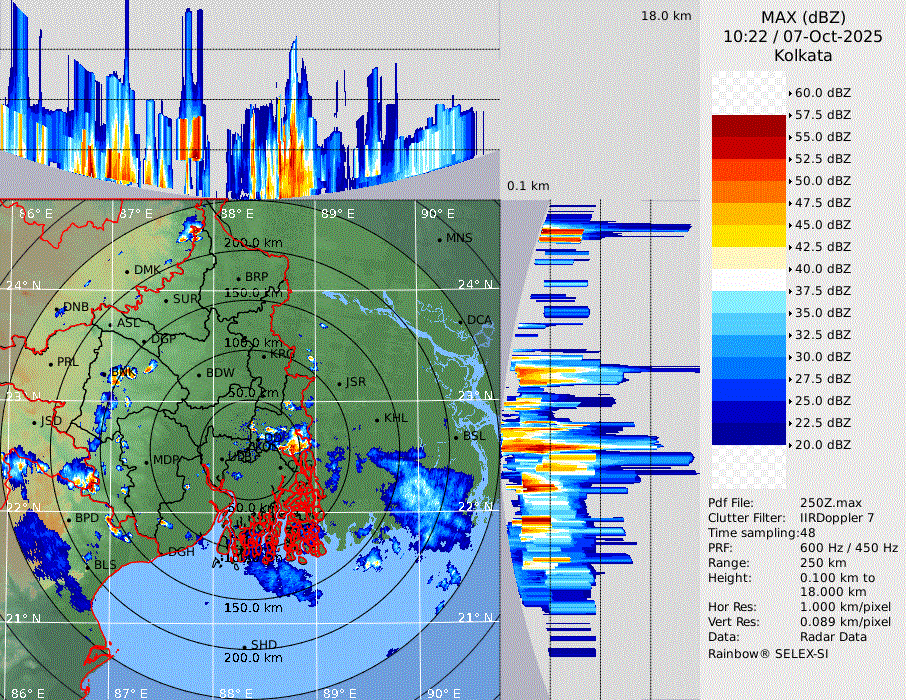The height and width of the screenshot is (700, 906).
Task: Click the MAX (dBZ) heading
Action: 803,17
